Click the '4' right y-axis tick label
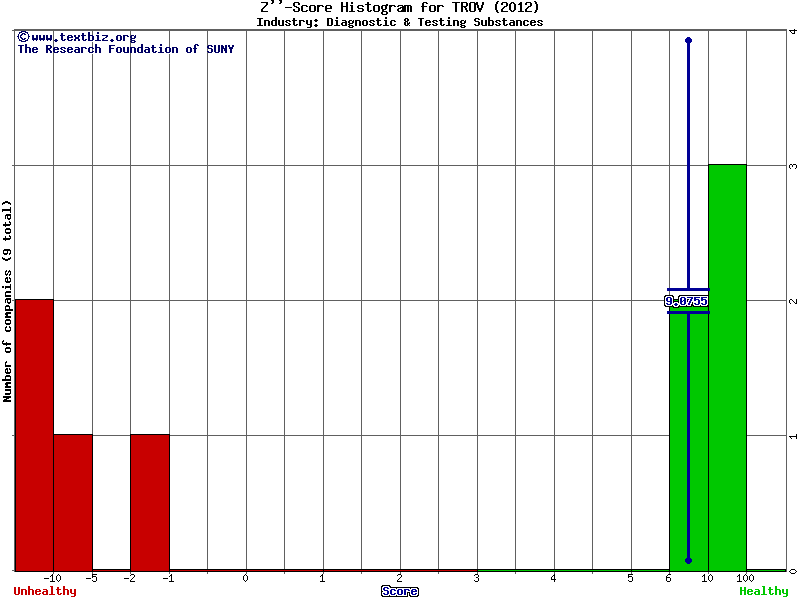The height and width of the screenshot is (600, 800). click(793, 32)
